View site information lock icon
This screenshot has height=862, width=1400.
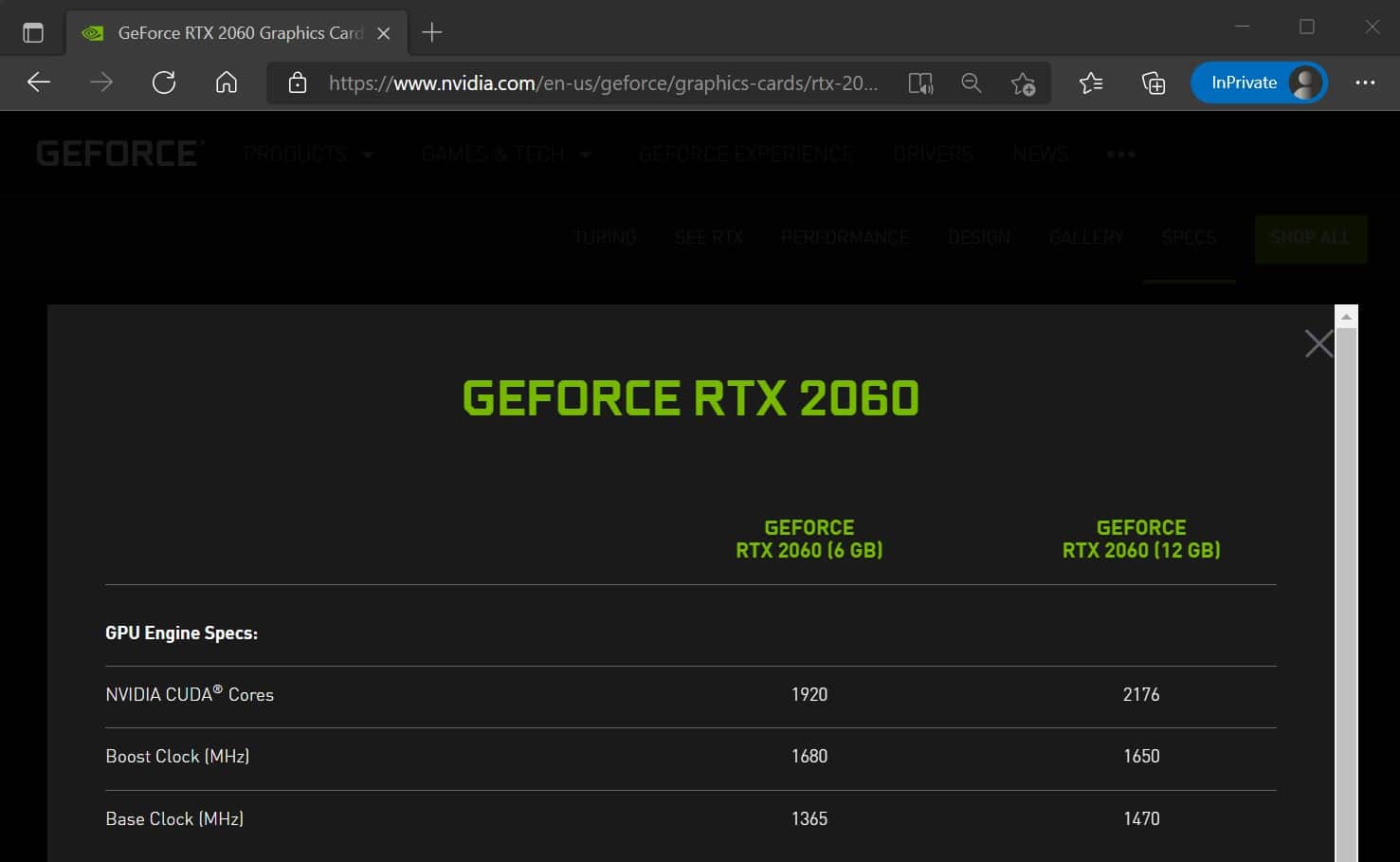point(298,83)
